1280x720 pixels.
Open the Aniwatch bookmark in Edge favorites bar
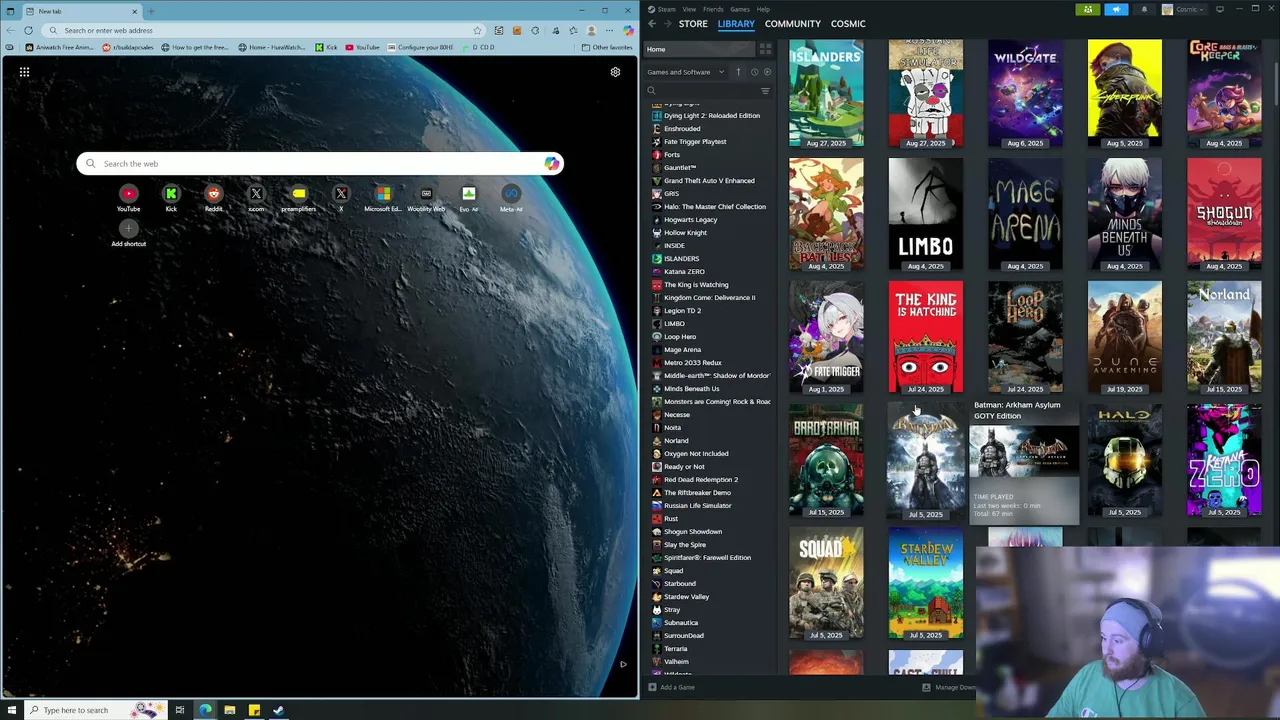point(60,47)
